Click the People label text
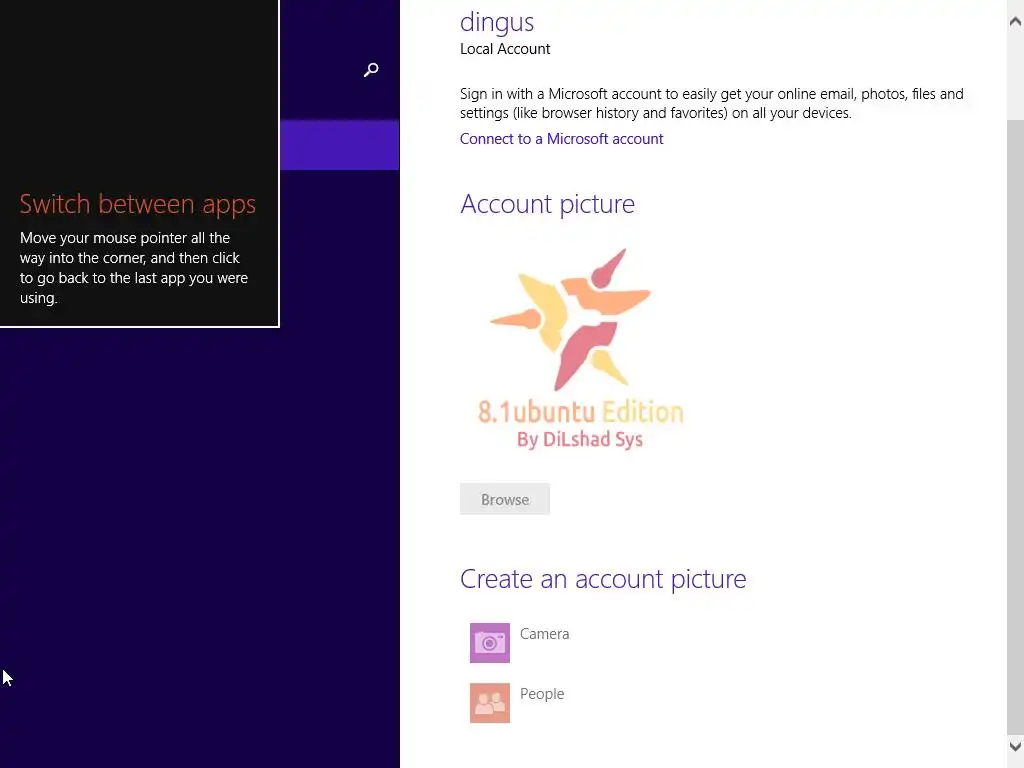The height and width of the screenshot is (768, 1024). click(542, 694)
